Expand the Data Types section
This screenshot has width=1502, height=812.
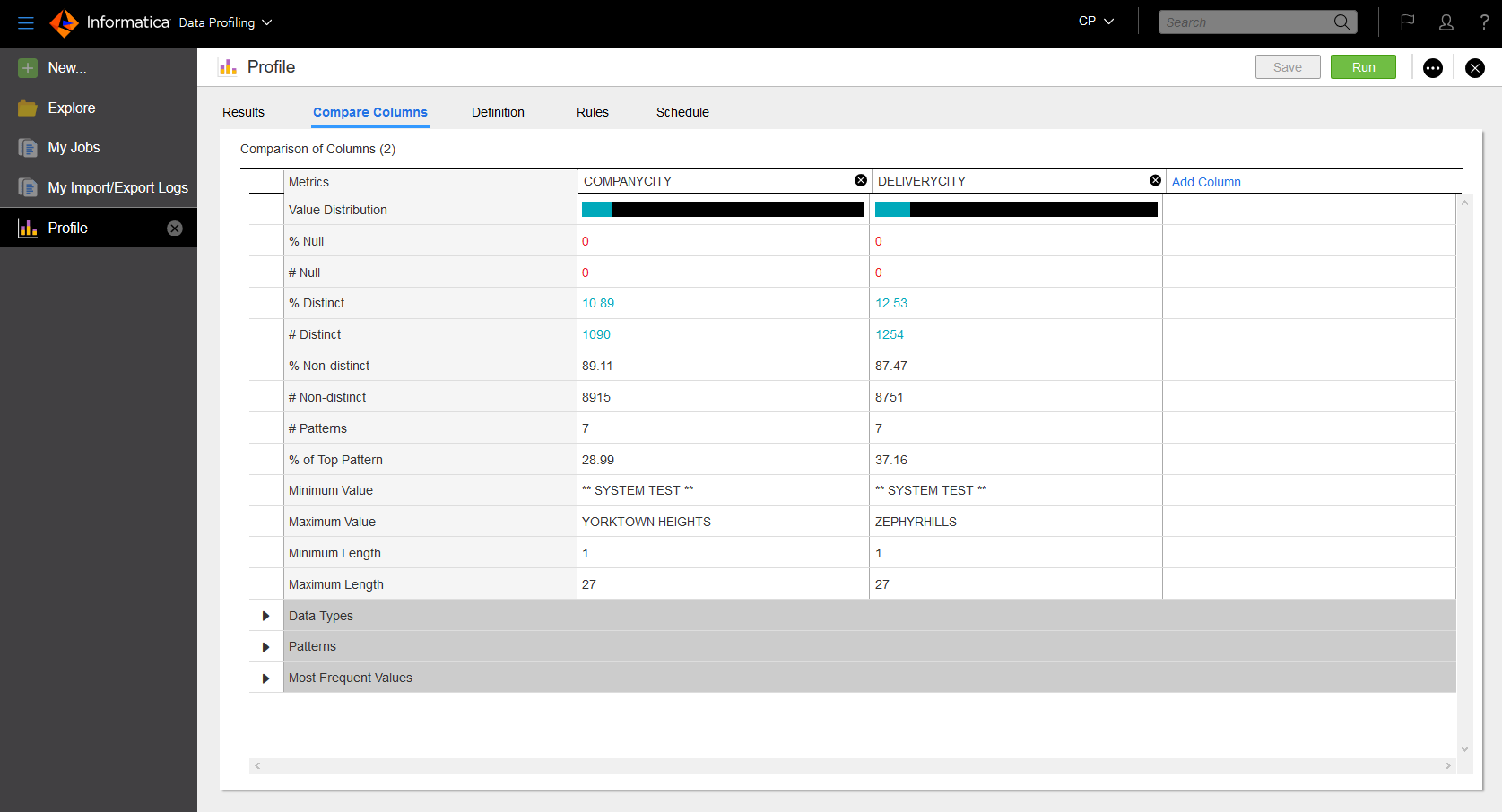pyautogui.click(x=265, y=616)
